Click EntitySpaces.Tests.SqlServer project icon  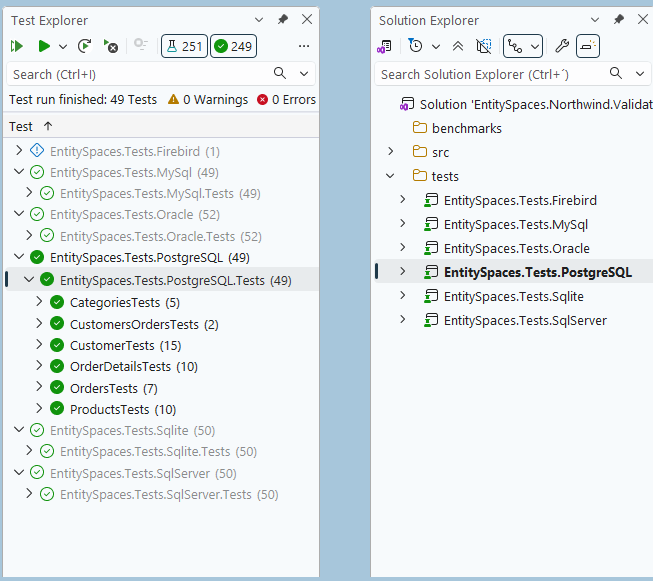(431, 320)
